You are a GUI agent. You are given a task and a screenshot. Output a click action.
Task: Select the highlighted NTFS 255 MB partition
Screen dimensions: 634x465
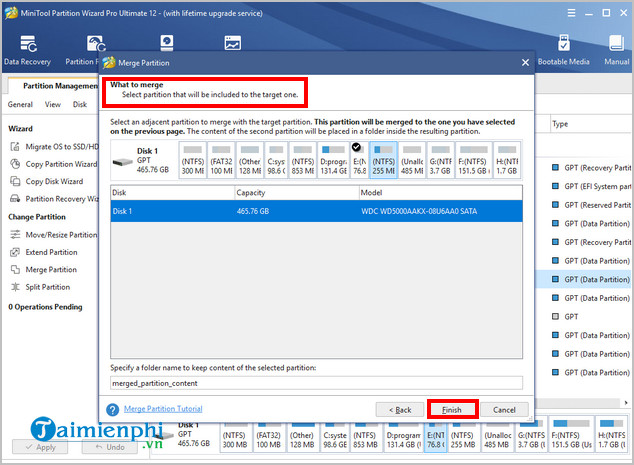[383, 161]
